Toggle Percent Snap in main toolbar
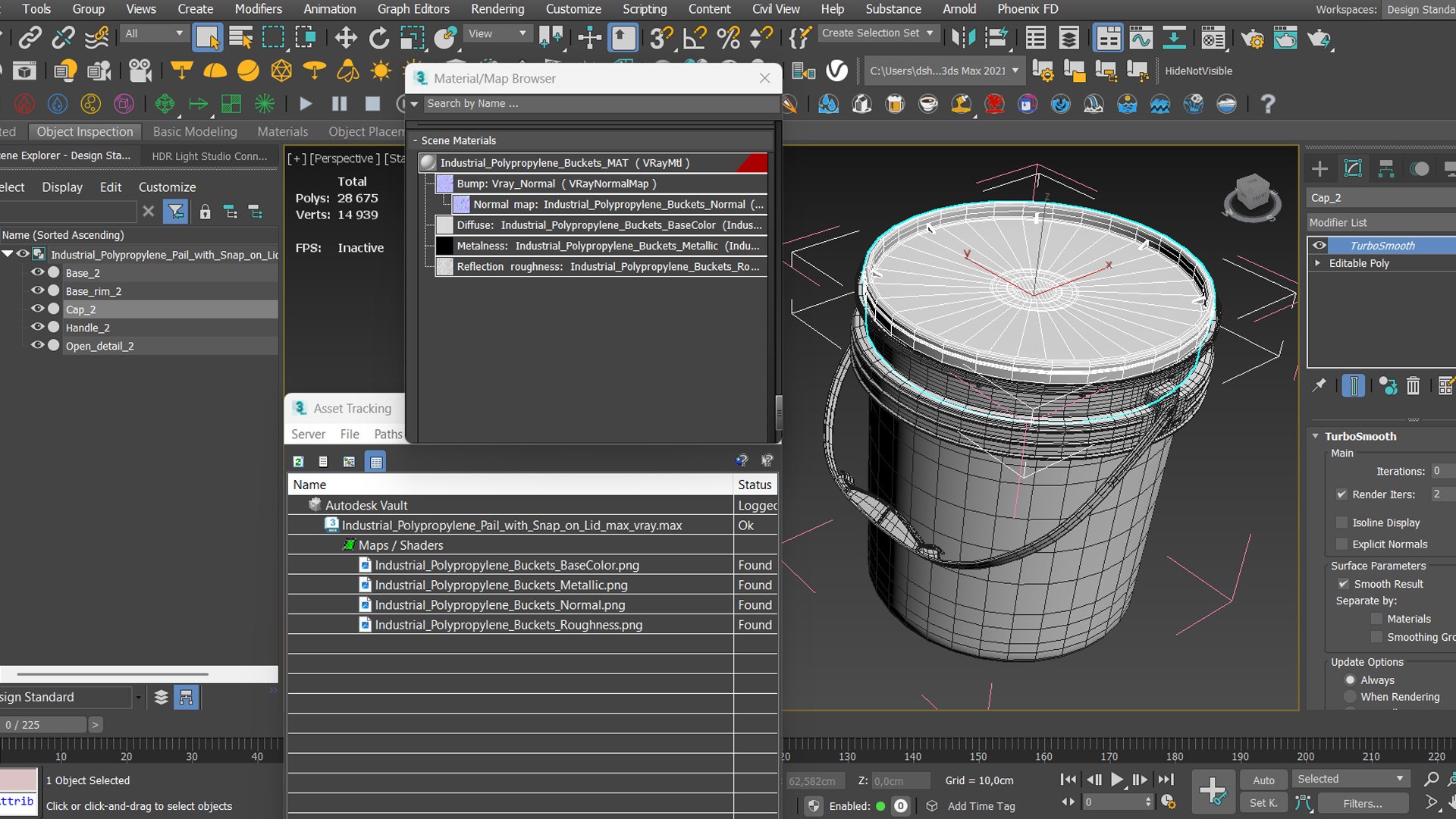This screenshot has height=819, width=1456. point(728,37)
